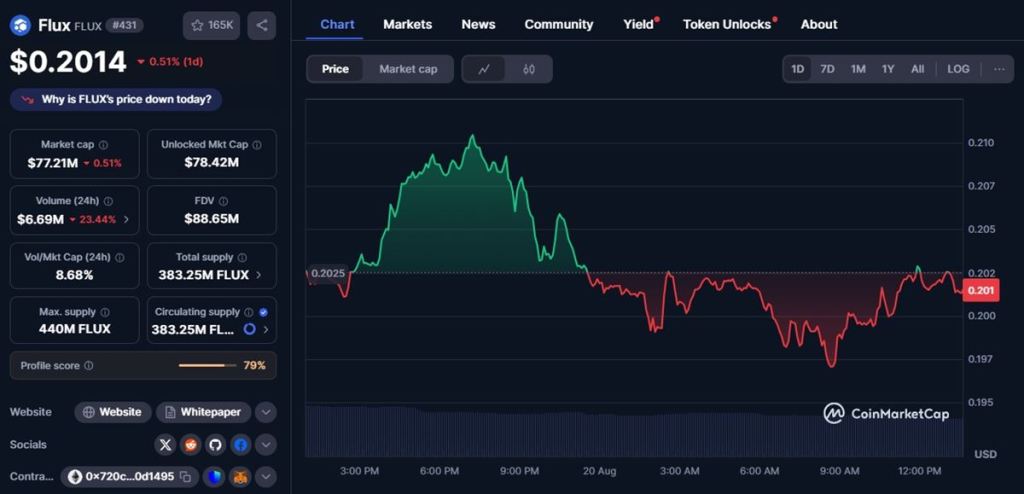This screenshot has width=1024, height=494.
Task: Click the MetaMask fox icon
Action: [x=240, y=477]
